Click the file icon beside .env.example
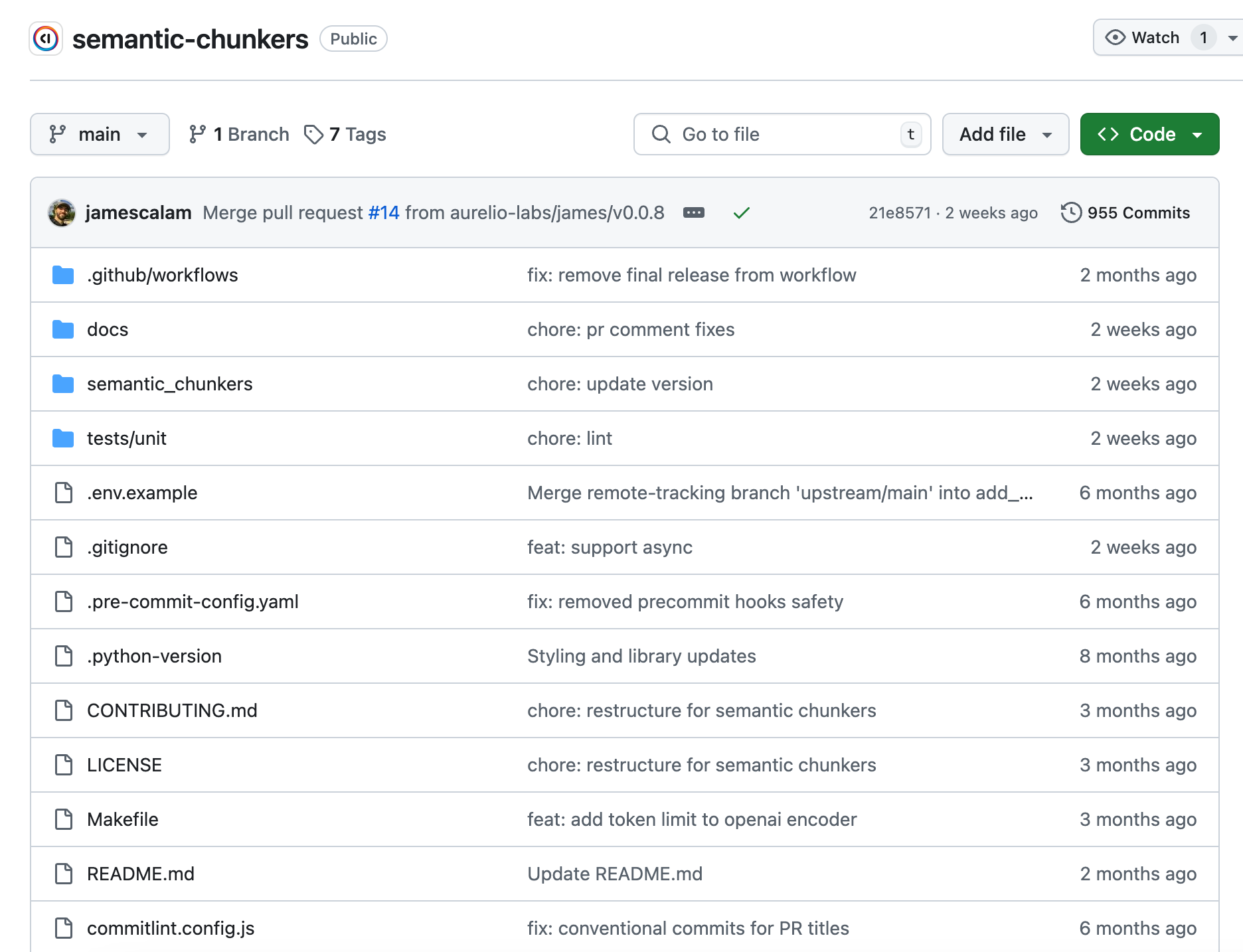 64,493
